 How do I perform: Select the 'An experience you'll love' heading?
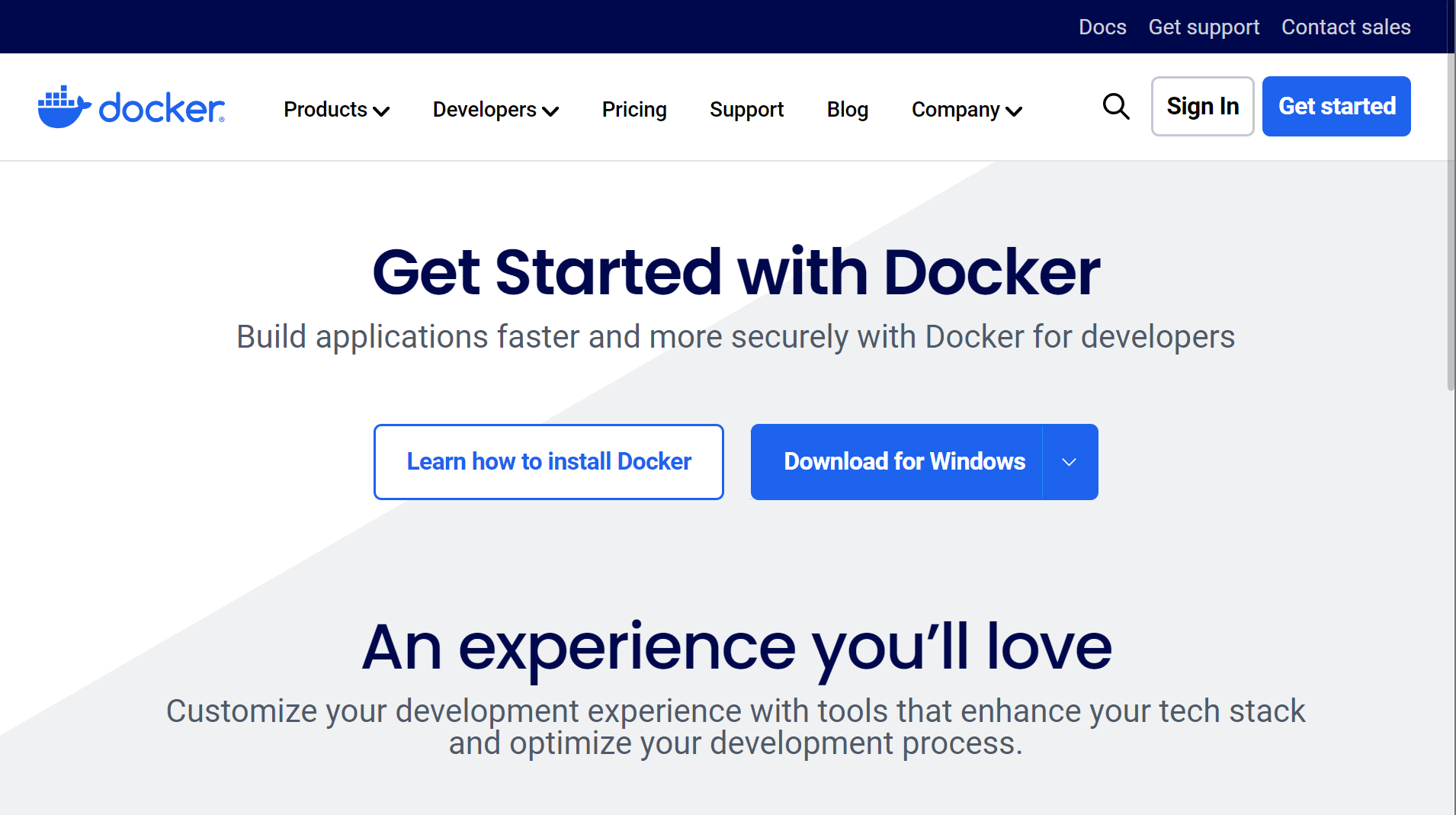pyautogui.click(x=736, y=648)
